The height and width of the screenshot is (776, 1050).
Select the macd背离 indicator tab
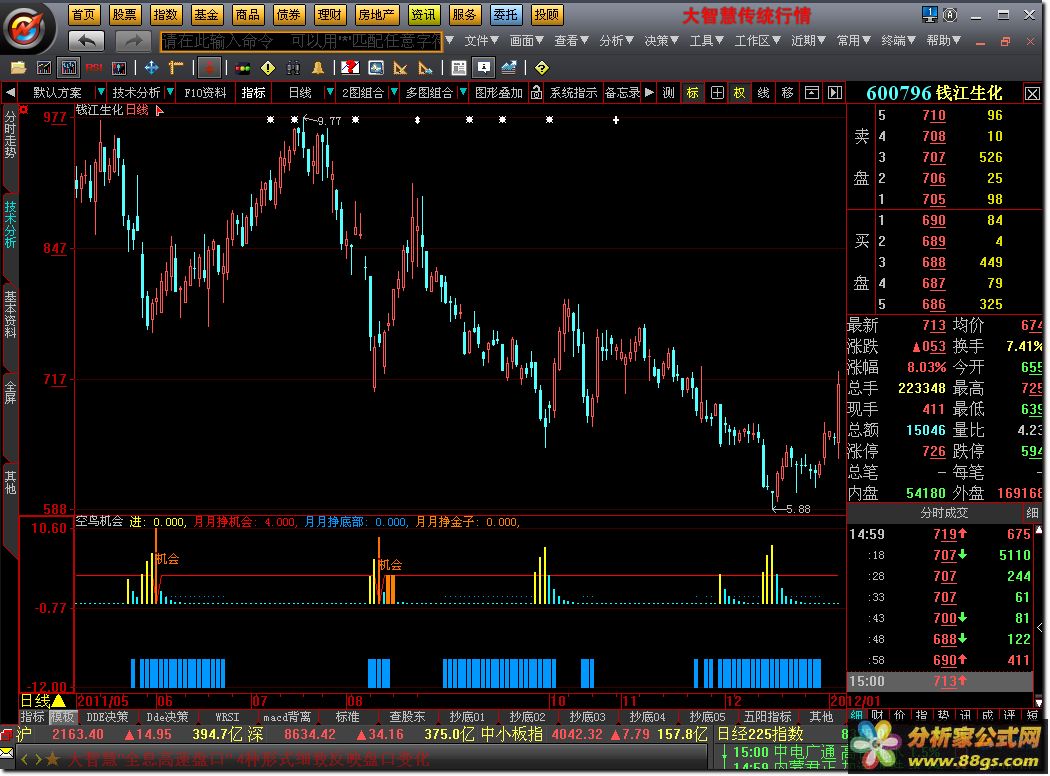point(287,716)
